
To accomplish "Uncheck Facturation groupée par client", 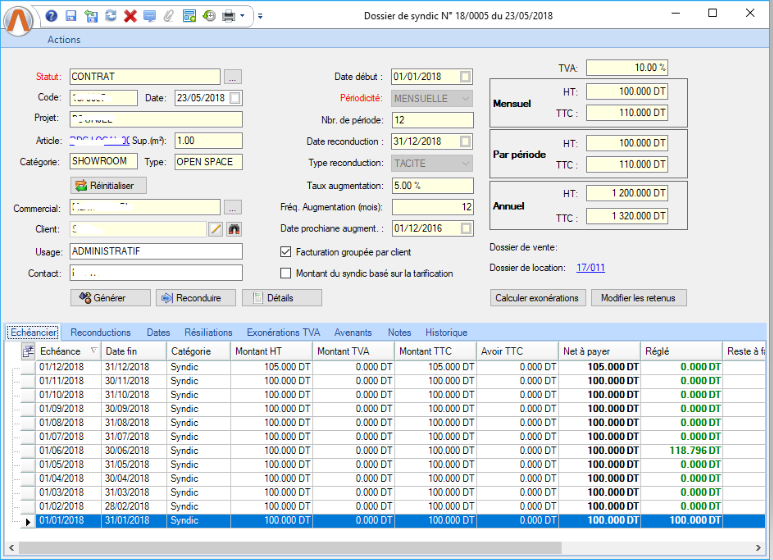I will (286, 252).
